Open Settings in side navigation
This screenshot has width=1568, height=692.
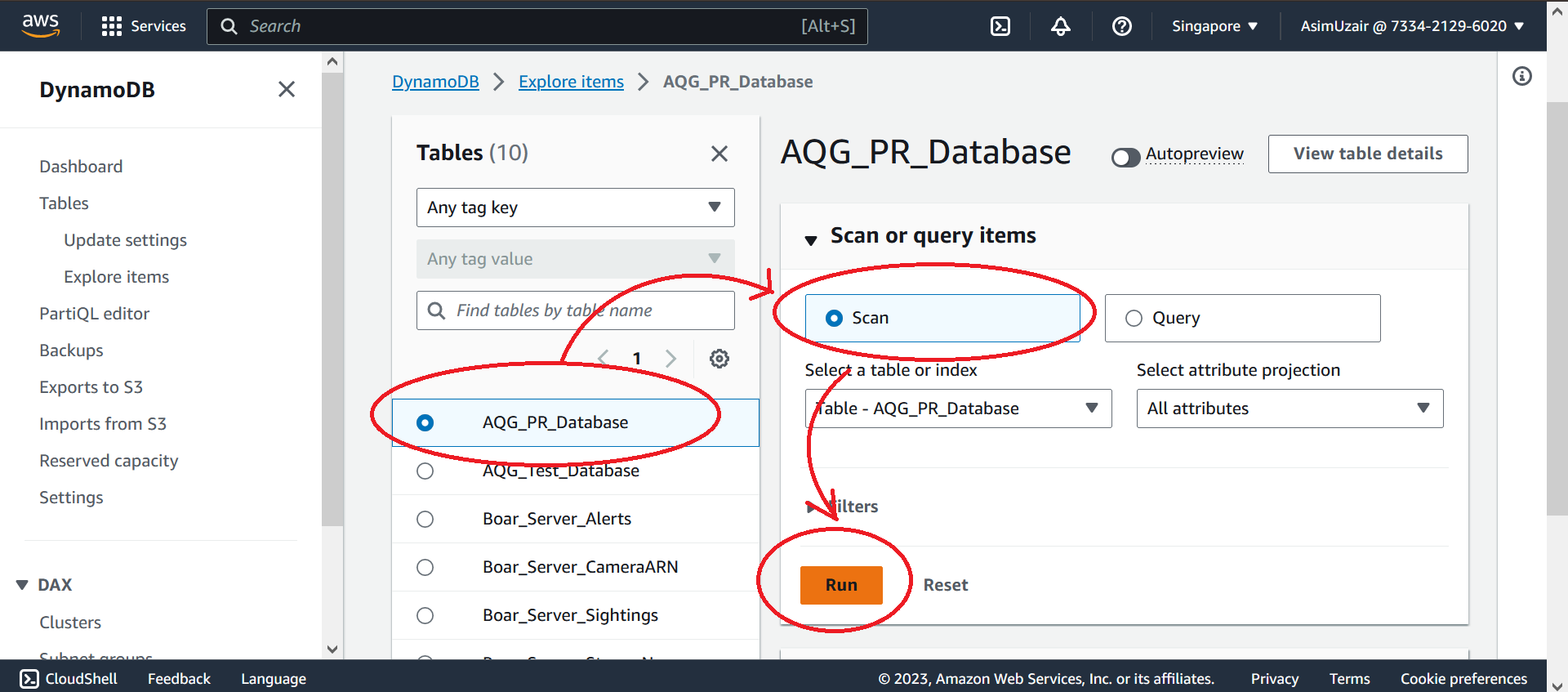coord(71,498)
